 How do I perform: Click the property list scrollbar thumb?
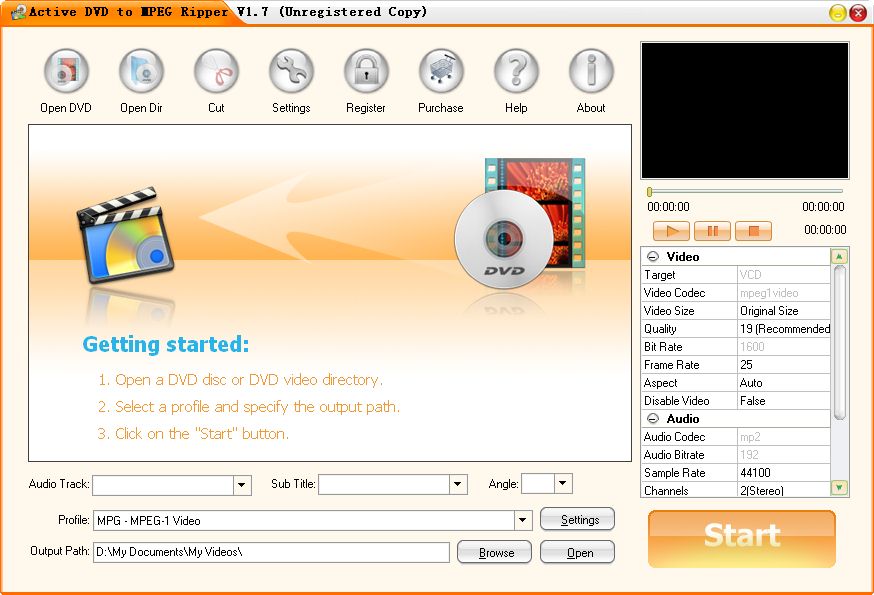pos(839,342)
